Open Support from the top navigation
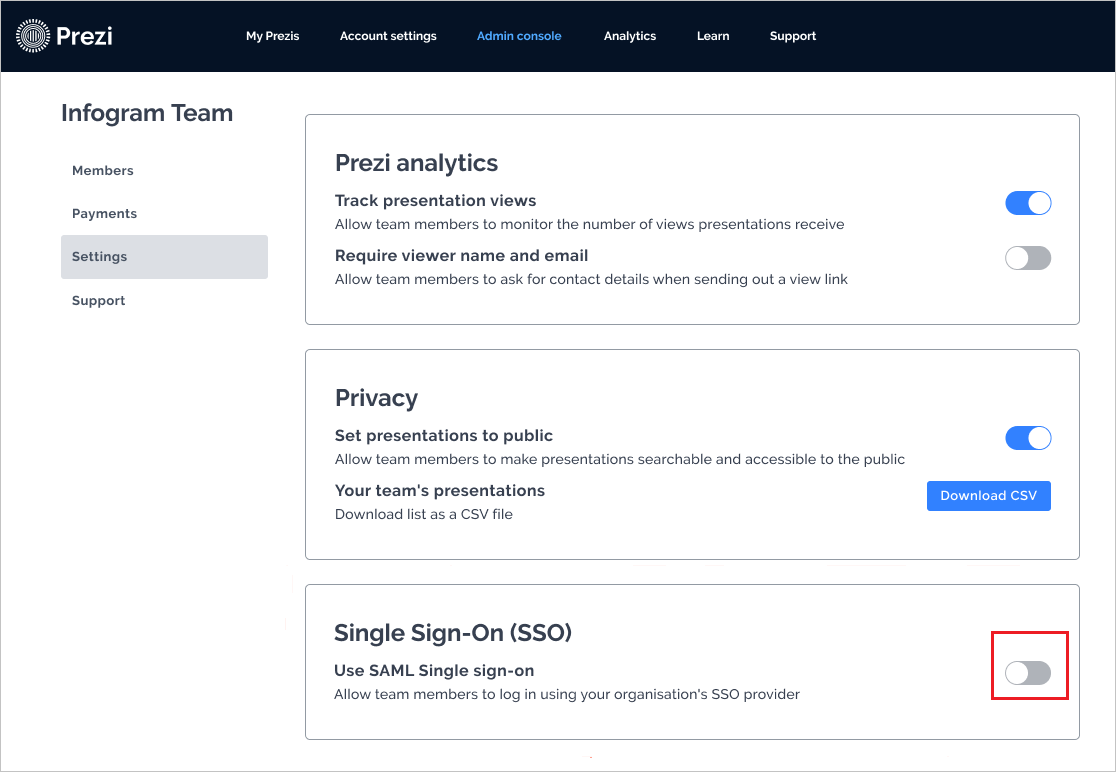This screenshot has width=1116, height=772. pos(792,36)
